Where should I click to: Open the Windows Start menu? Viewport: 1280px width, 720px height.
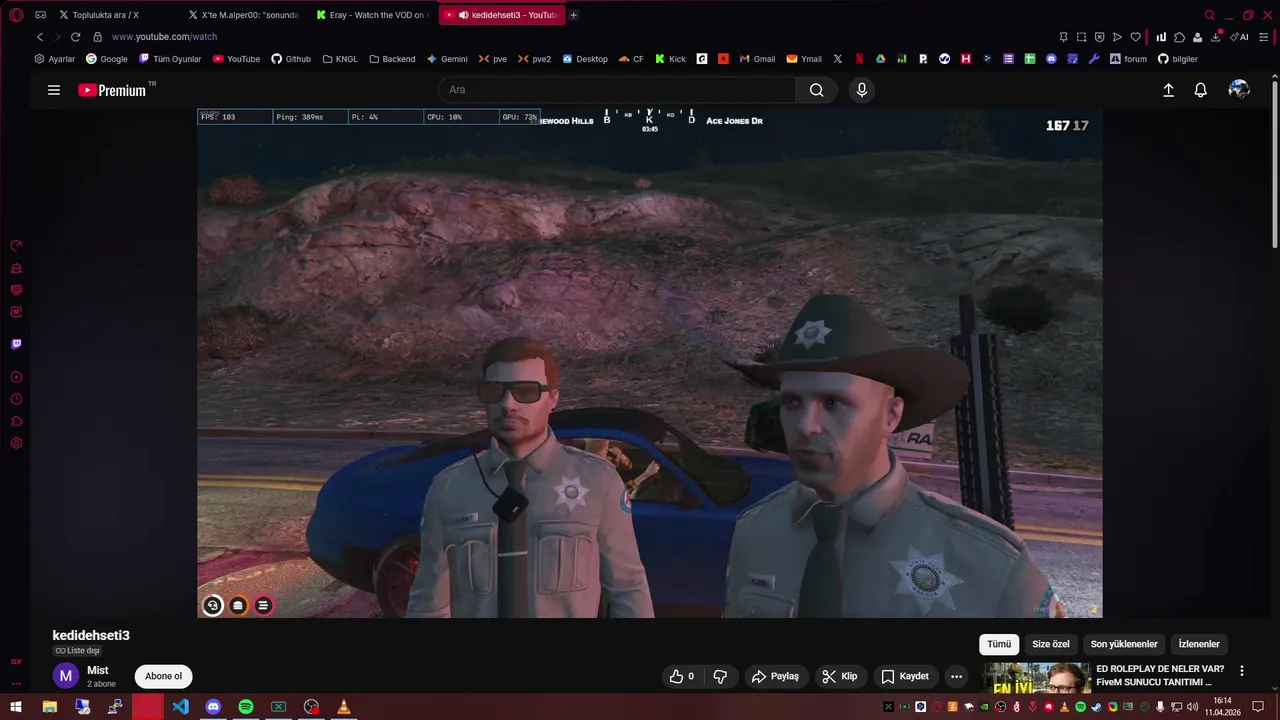pyautogui.click(x=16, y=707)
